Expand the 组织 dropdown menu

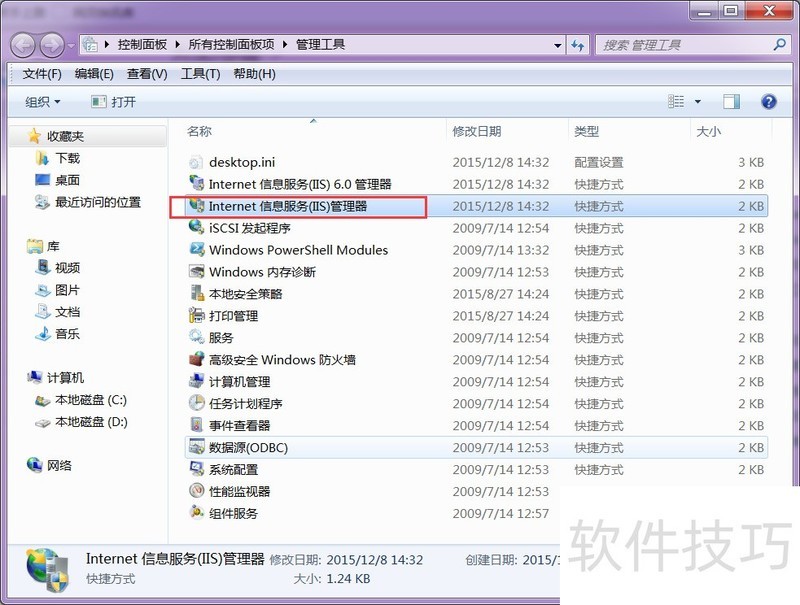pos(43,102)
